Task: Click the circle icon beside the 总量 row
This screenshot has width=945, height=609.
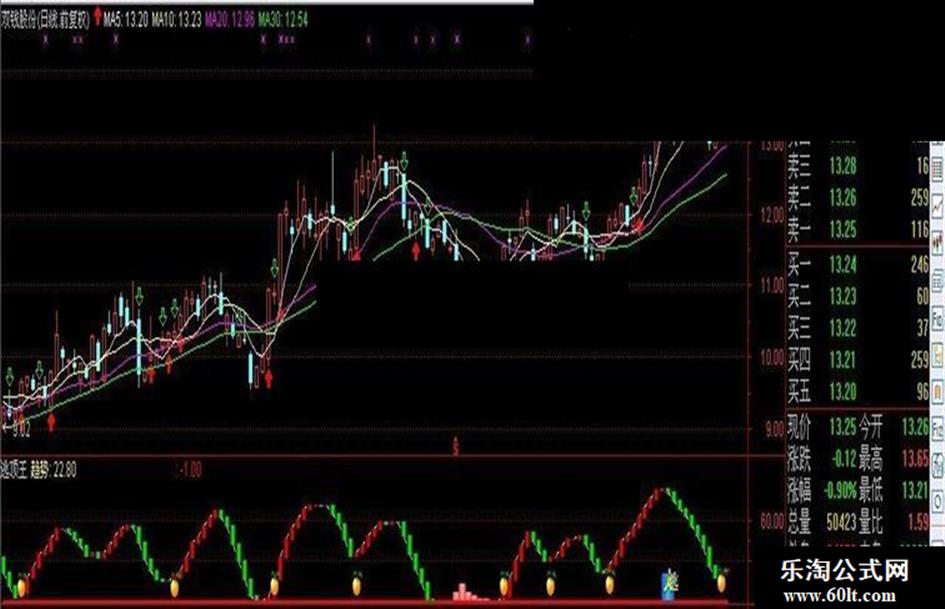Action: [x=937, y=500]
